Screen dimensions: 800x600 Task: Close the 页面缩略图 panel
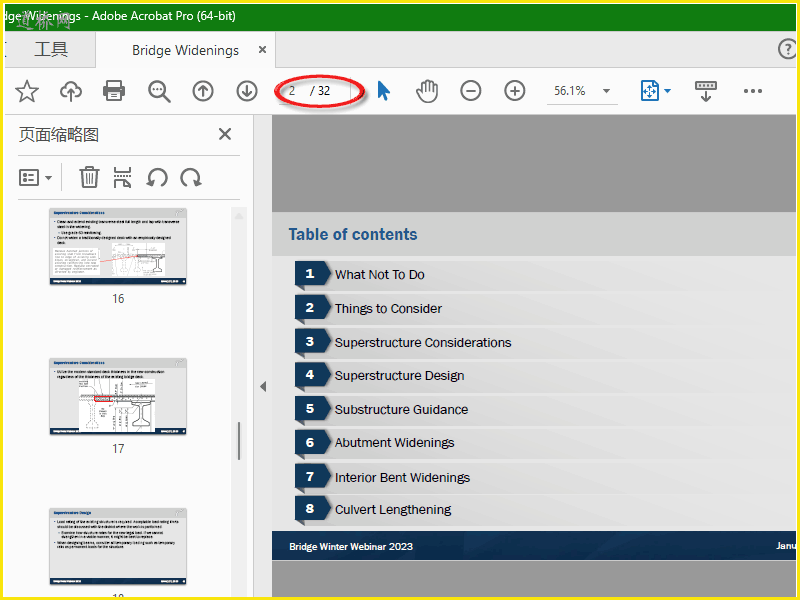coord(225,134)
